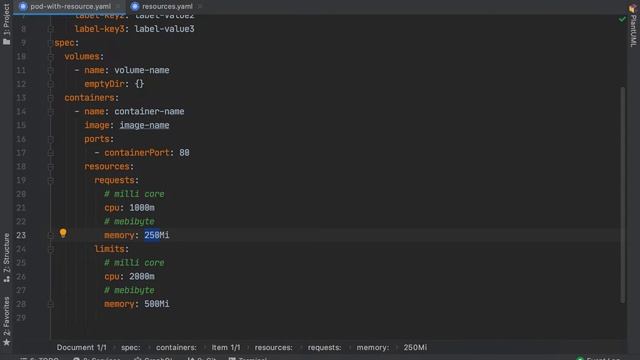Screen dimensions: 640x360
Task: Click requests: in the breadcrumb bar
Action: click(324, 347)
